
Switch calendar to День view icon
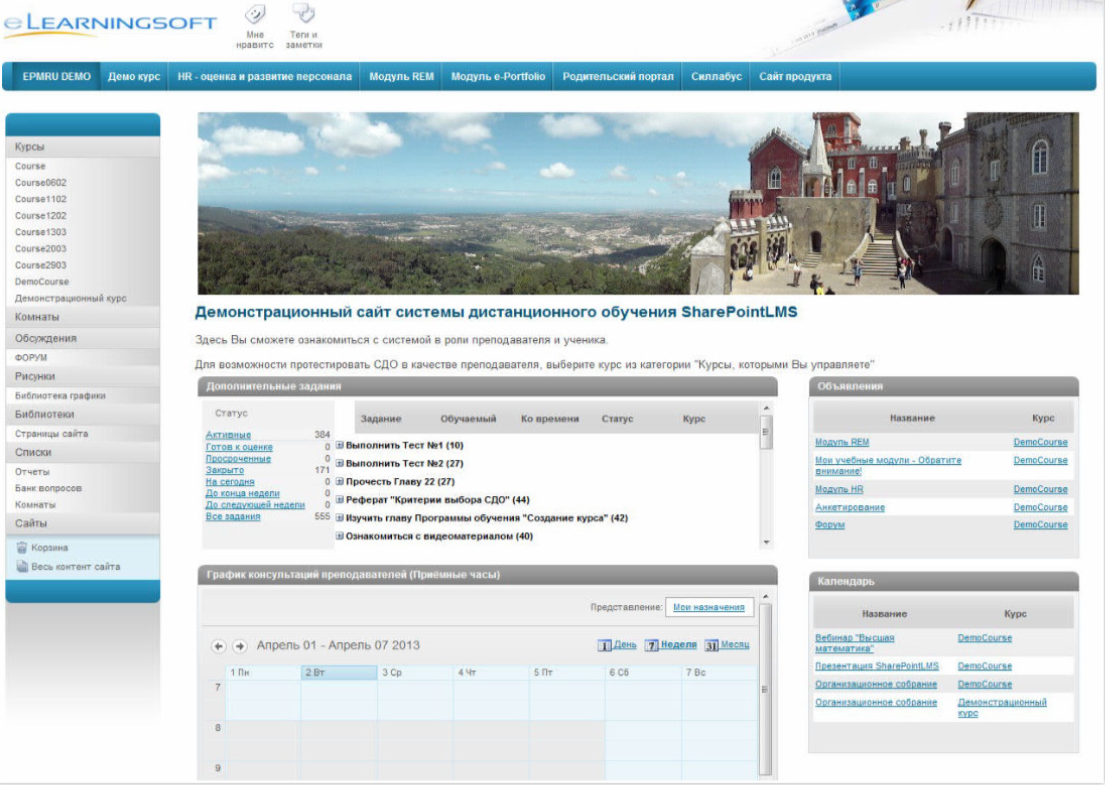coord(604,645)
